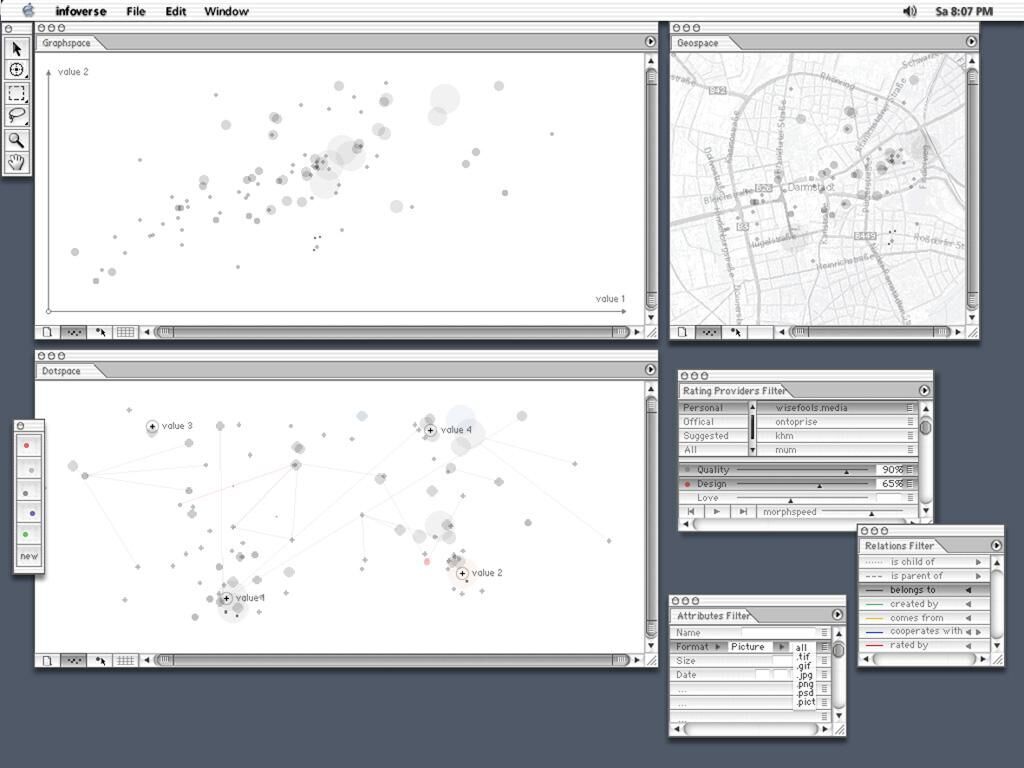Toggle the red Design rating indicator
This screenshot has width=1024, height=768.
[x=687, y=484]
